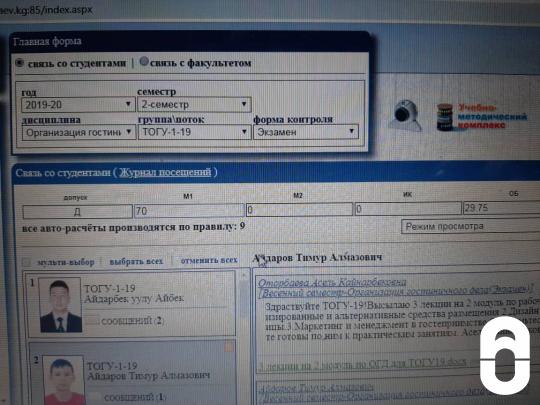The height and width of the screenshot is (405, 540).
Task: Click the webcam icon
Action: 406,115
